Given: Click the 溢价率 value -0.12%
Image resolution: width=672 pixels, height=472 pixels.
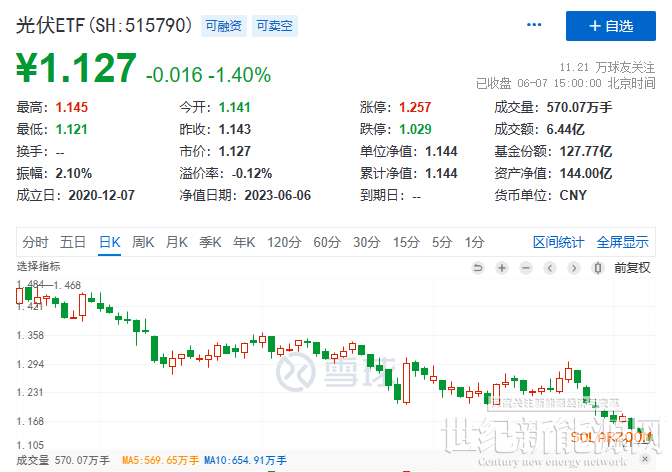Looking at the screenshot, I should coord(252,173).
